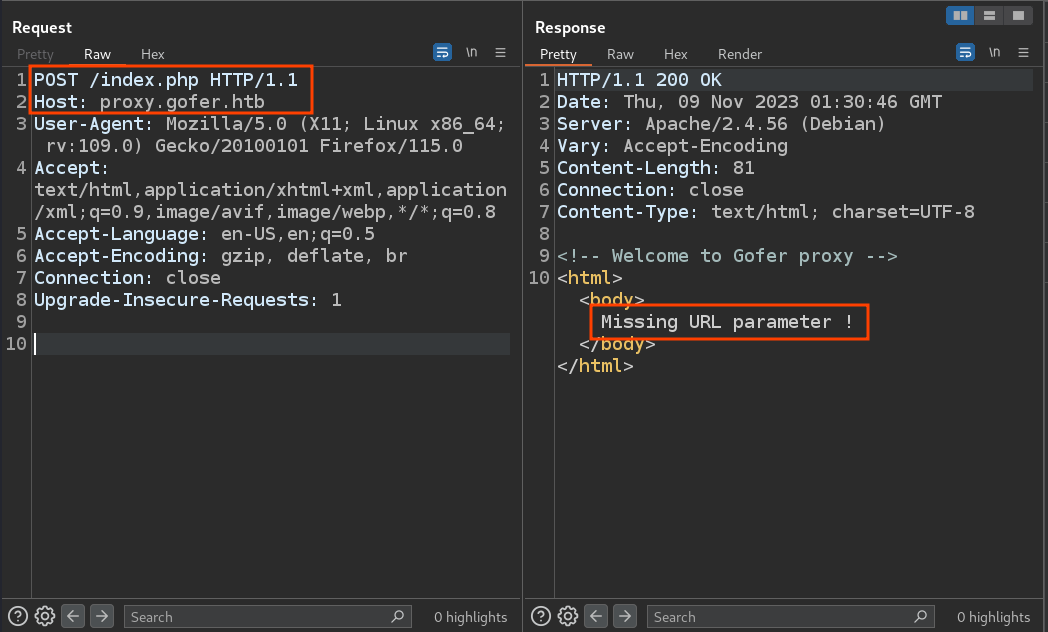Show non-printable characters in Response panel
The image size is (1048, 632).
click(995, 53)
